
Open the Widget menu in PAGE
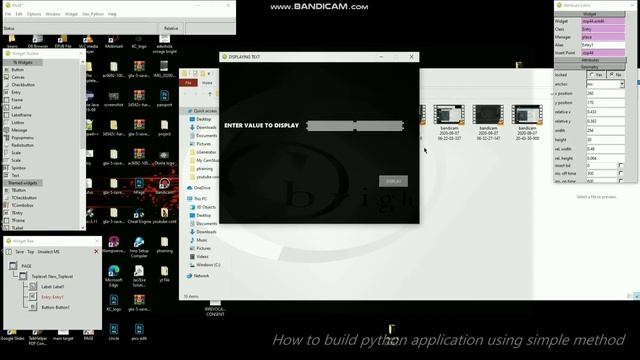pyautogui.click(x=71, y=14)
